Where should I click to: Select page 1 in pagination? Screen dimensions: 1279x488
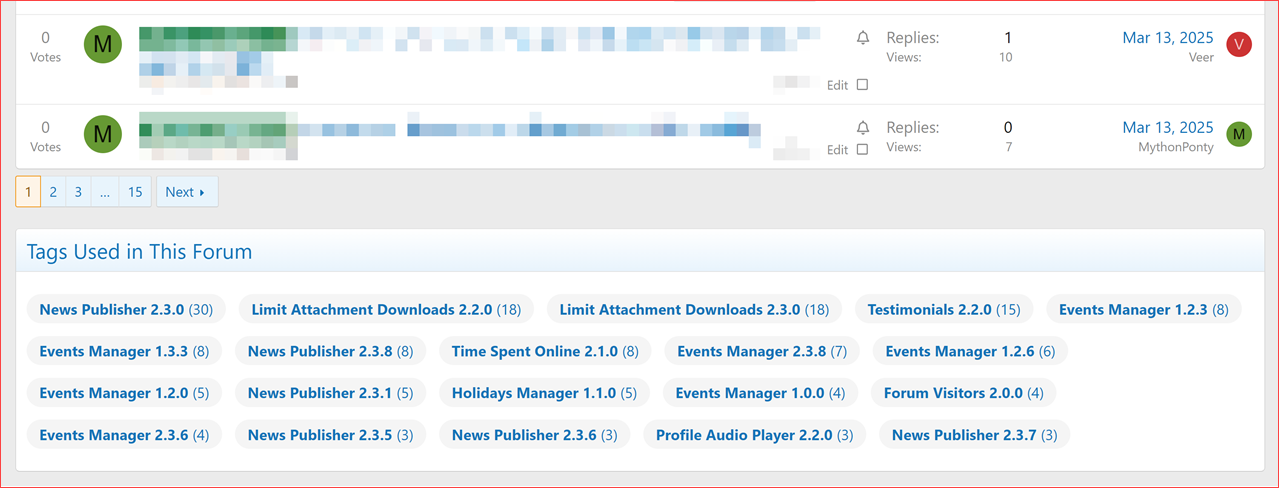pyautogui.click(x=28, y=192)
